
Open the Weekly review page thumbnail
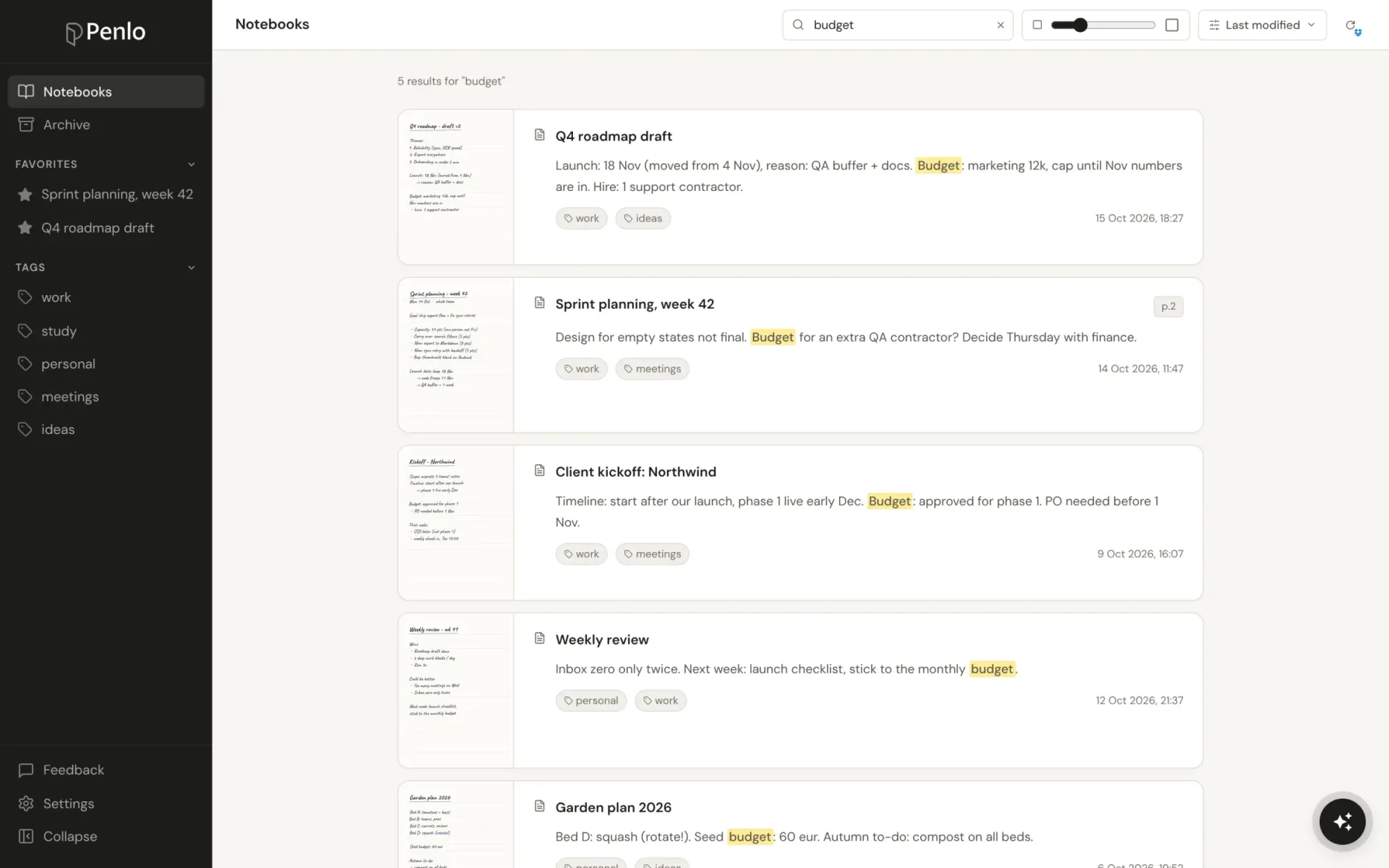[x=456, y=690]
